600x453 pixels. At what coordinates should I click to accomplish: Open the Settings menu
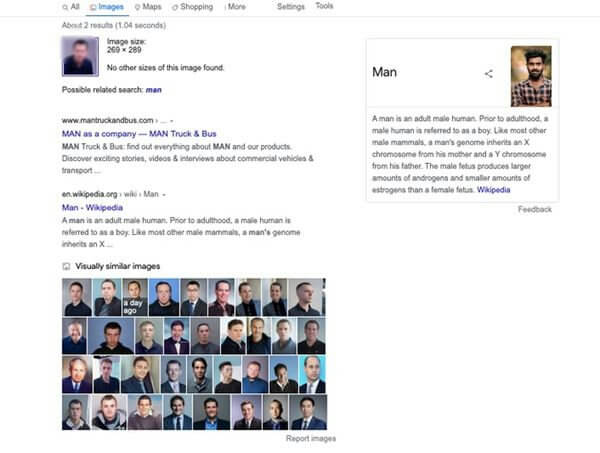[290, 7]
